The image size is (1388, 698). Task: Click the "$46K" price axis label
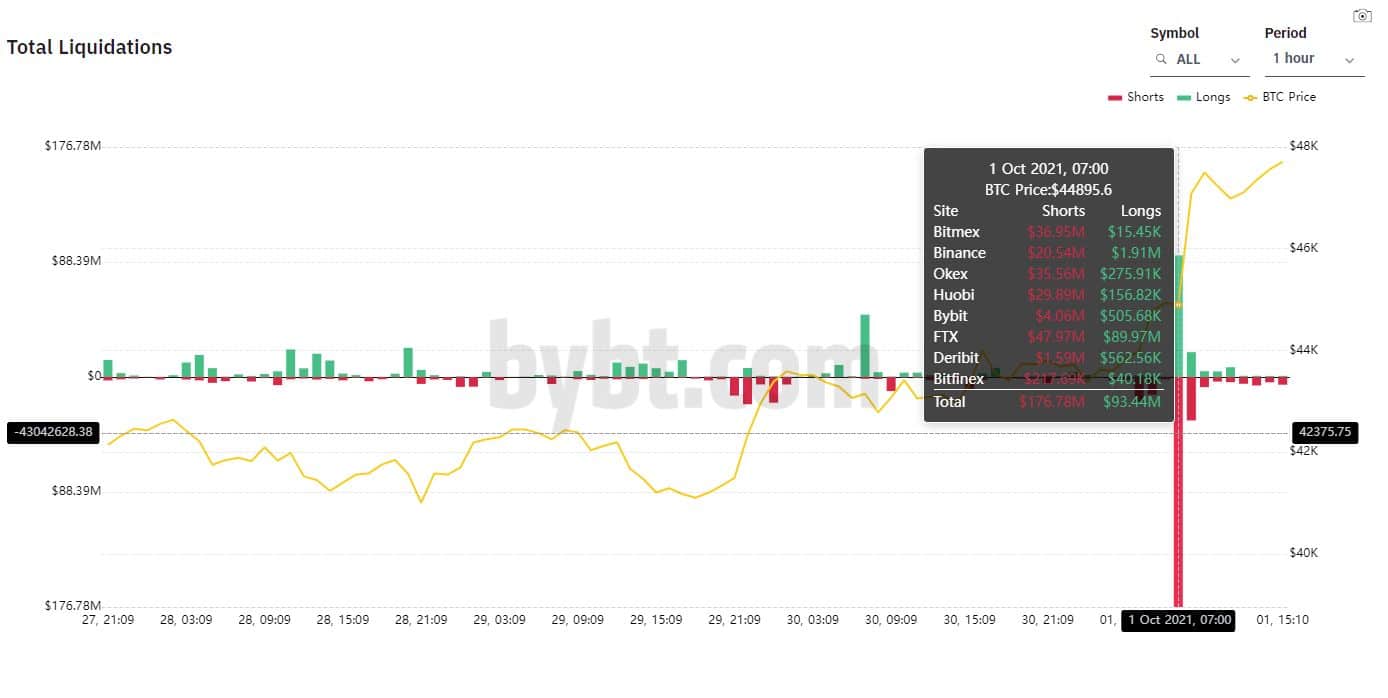click(1304, 248)
